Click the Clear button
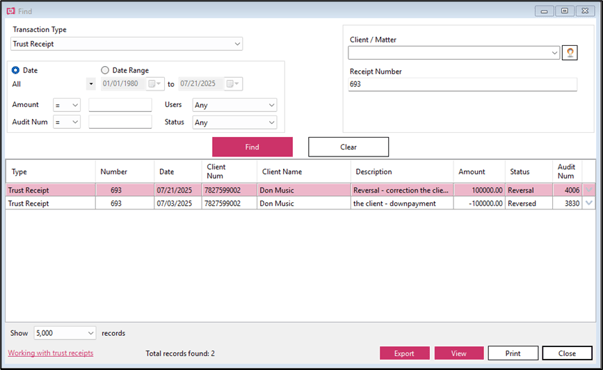 pyautogui.click(x=348, y=147)
